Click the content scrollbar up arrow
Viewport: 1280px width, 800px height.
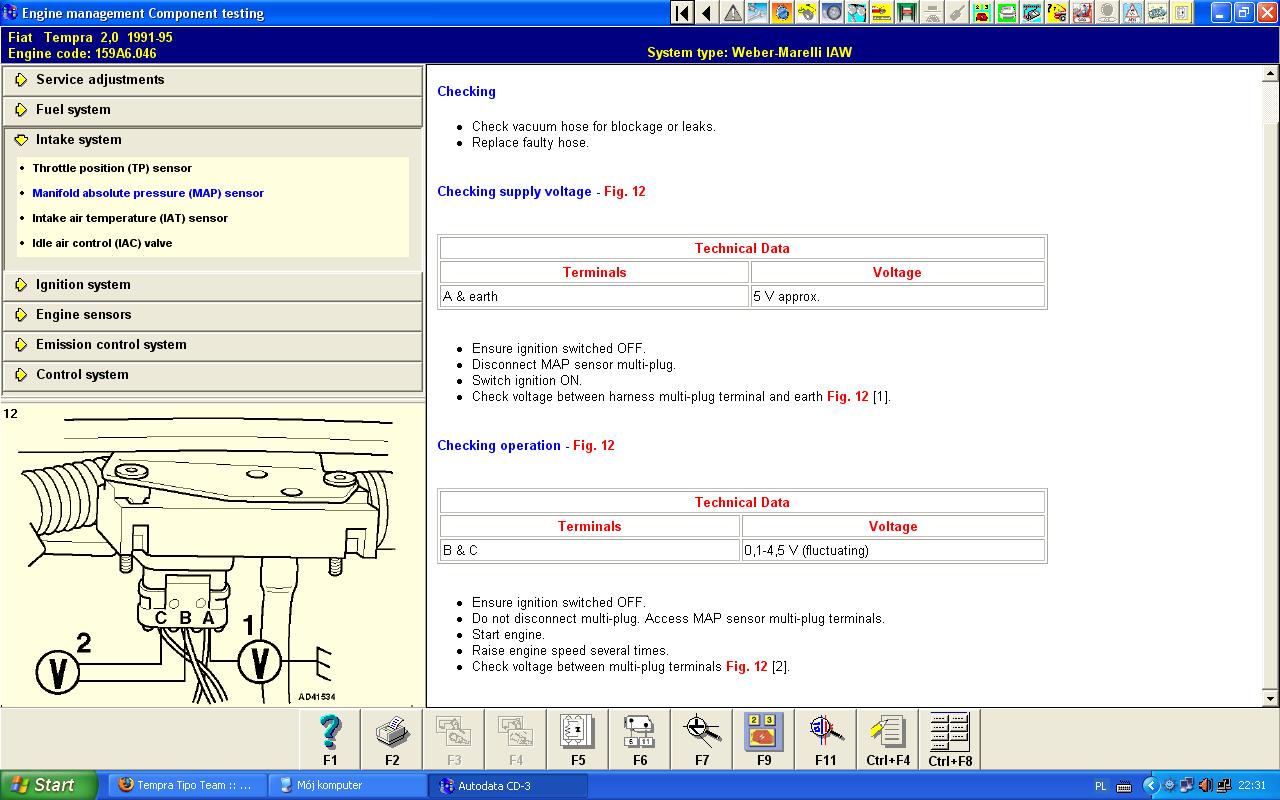1271,74
